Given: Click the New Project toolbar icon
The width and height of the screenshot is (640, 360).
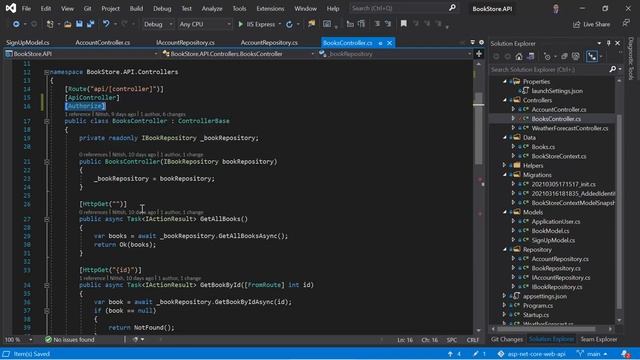Looking at the screenshot, I should coord(50,24).
